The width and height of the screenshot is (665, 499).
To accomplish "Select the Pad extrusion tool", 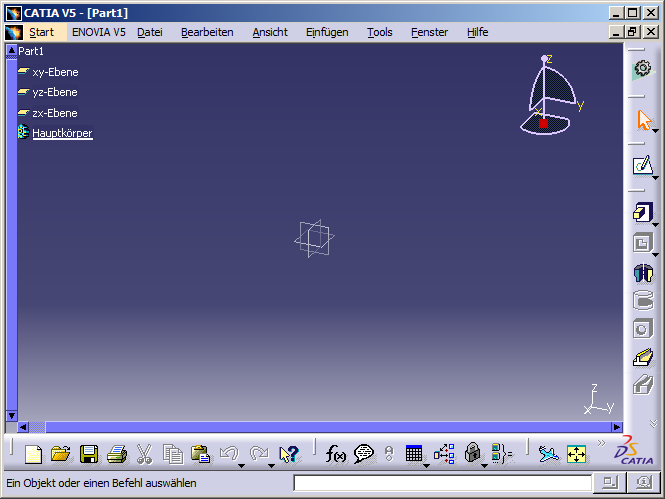I will [643, 212].
